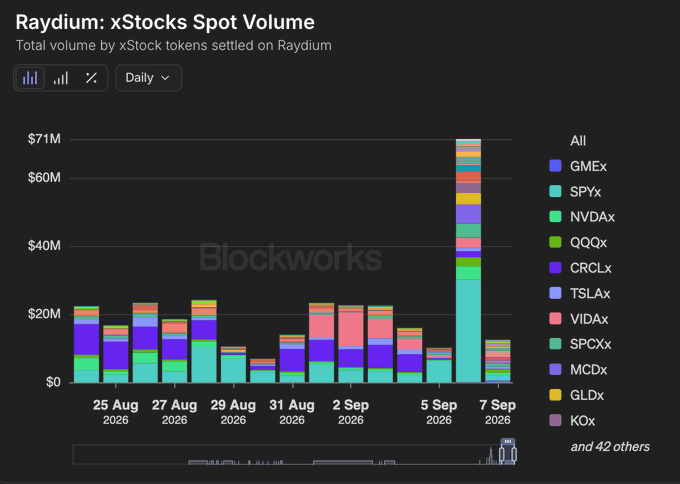Screen dimensions: 680x484
Task: Click the '$20M' y-axis label
Action: pyautogui.click(x=44, y=314)
